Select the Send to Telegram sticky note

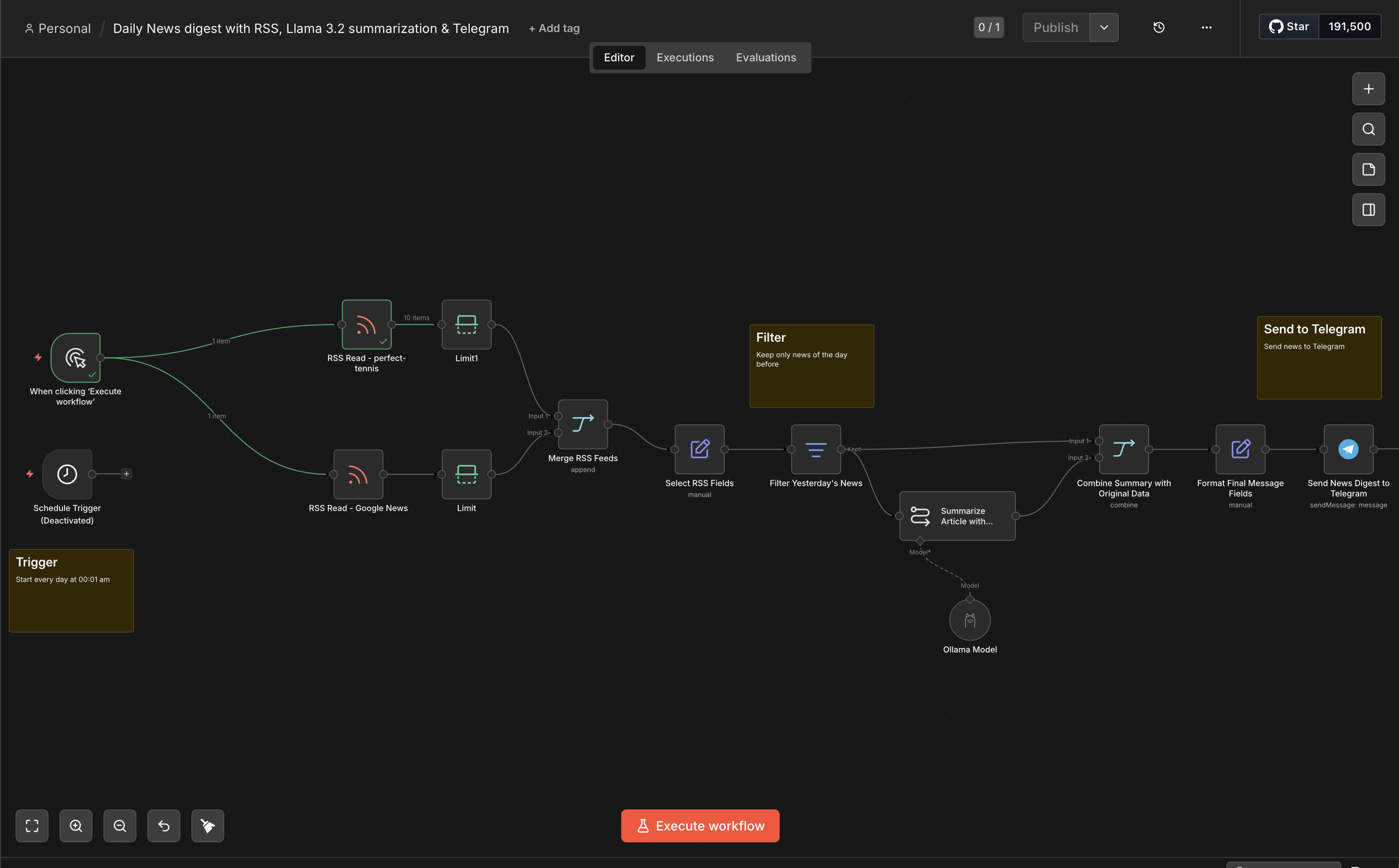1319,358
